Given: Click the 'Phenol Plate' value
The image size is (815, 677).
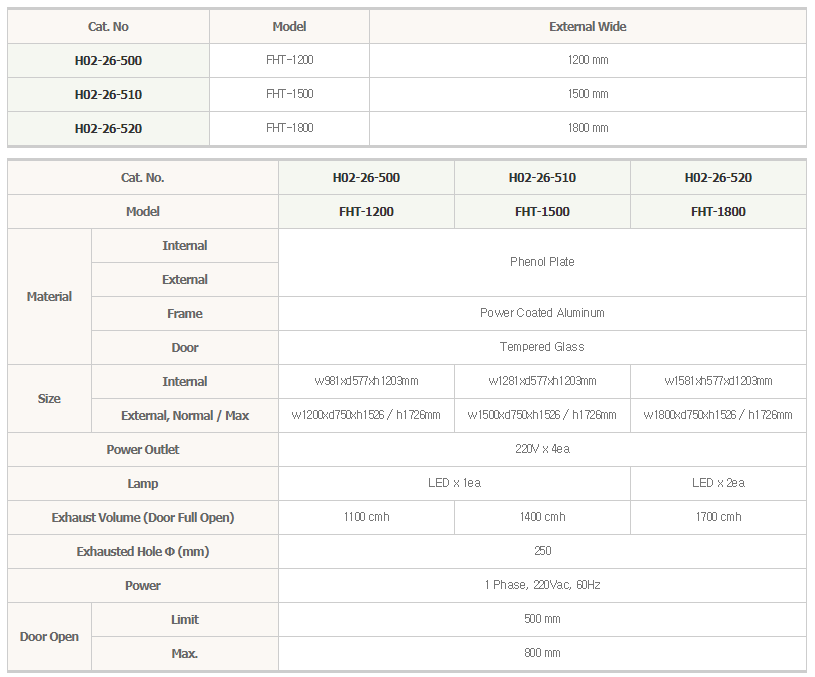Looking at the screenshot, I should pyautogui.click(x=542, y=262).
